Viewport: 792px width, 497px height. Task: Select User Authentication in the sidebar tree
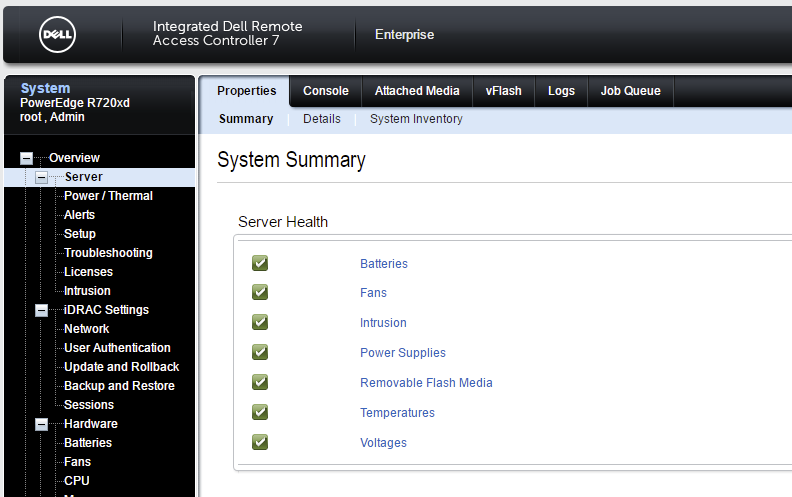pyautogui.click(x=117, y=348)
